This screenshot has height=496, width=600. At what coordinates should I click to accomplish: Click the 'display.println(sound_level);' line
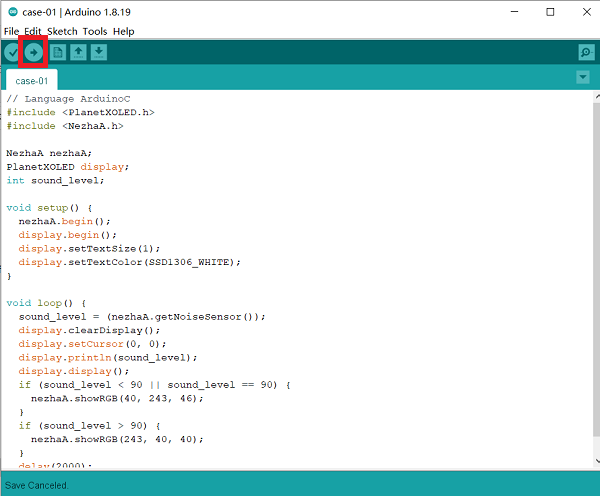[x=108, y=357]
